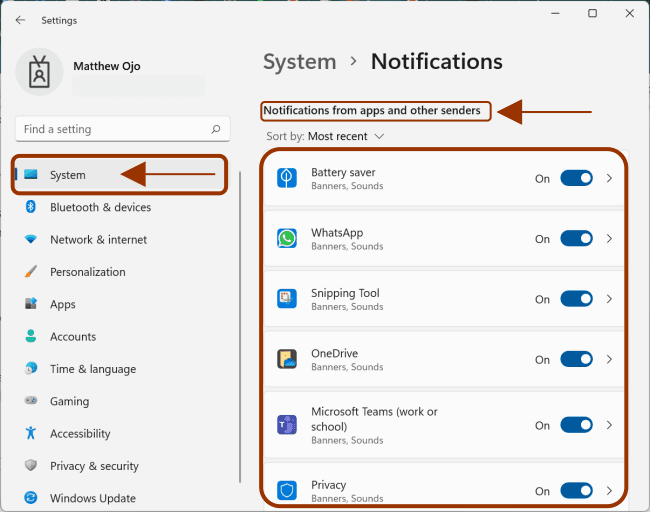Open the Apps settings label
650x512 pixels.
pyautogui.click(x=63, y=304)
